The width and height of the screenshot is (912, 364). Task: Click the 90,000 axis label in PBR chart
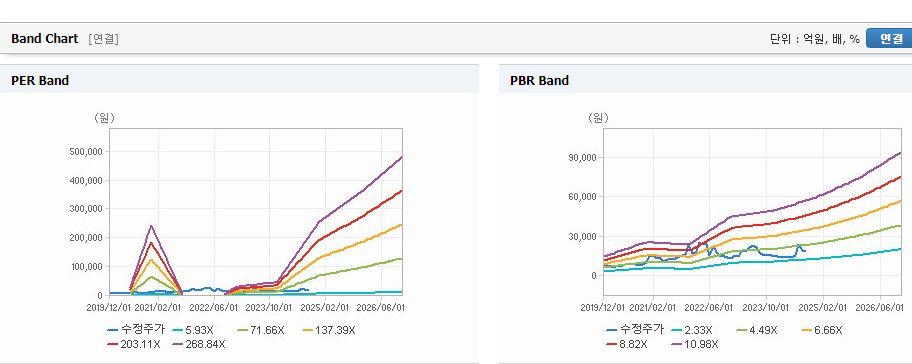point(582,158)
